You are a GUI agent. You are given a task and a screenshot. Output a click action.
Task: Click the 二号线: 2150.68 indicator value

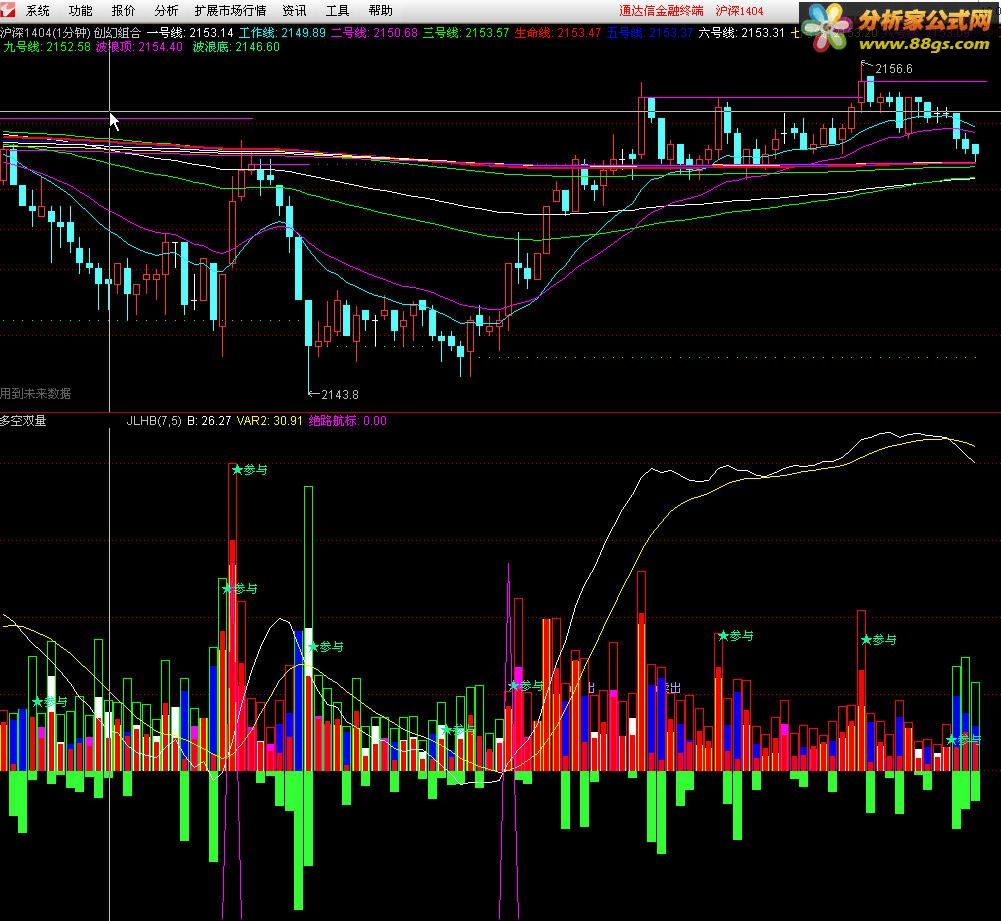374,33
